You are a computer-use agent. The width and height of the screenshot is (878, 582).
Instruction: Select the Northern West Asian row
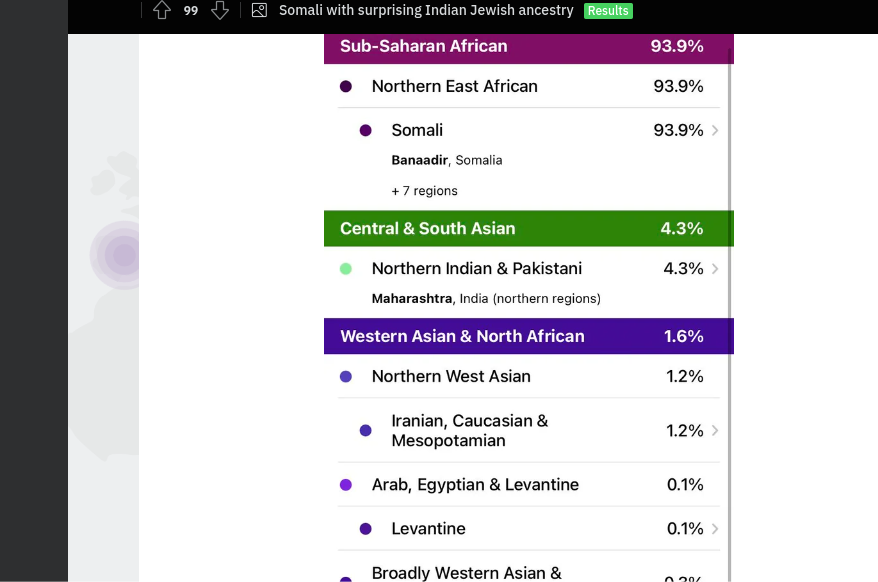coord(528,377)
